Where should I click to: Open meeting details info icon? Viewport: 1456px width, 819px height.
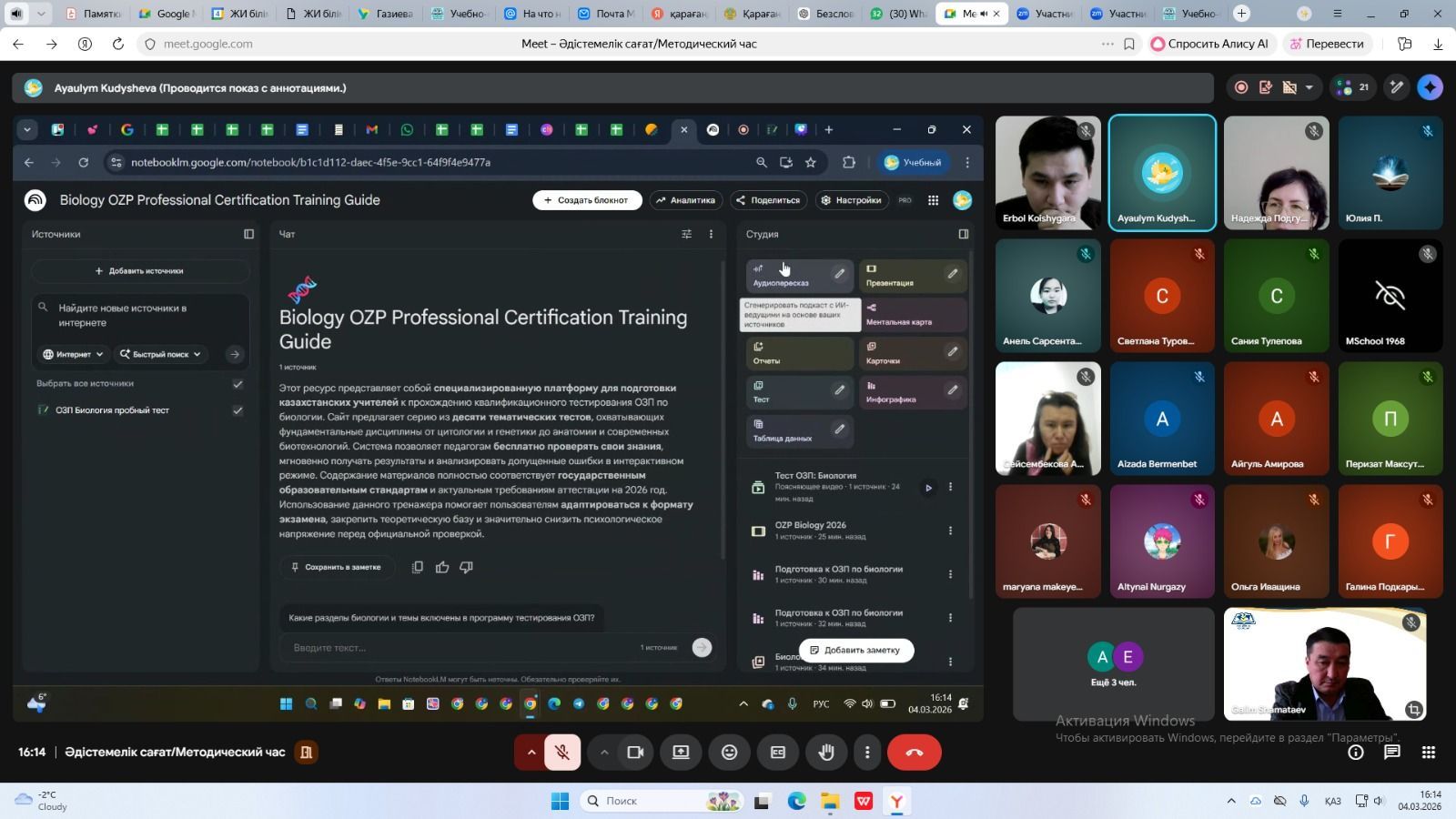[1356, 752]
